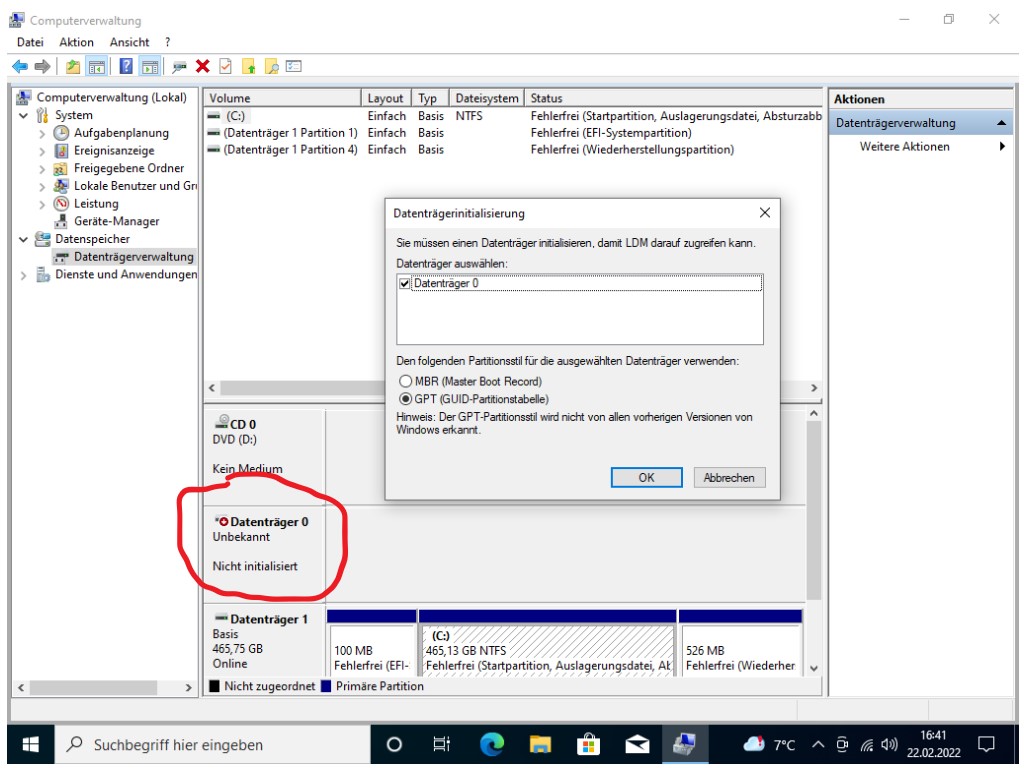The width and height of the screenshot is (1024, 768).
Task: Toggle console tree show/hide toolbar icon
Action: click(x=97, y=66)
